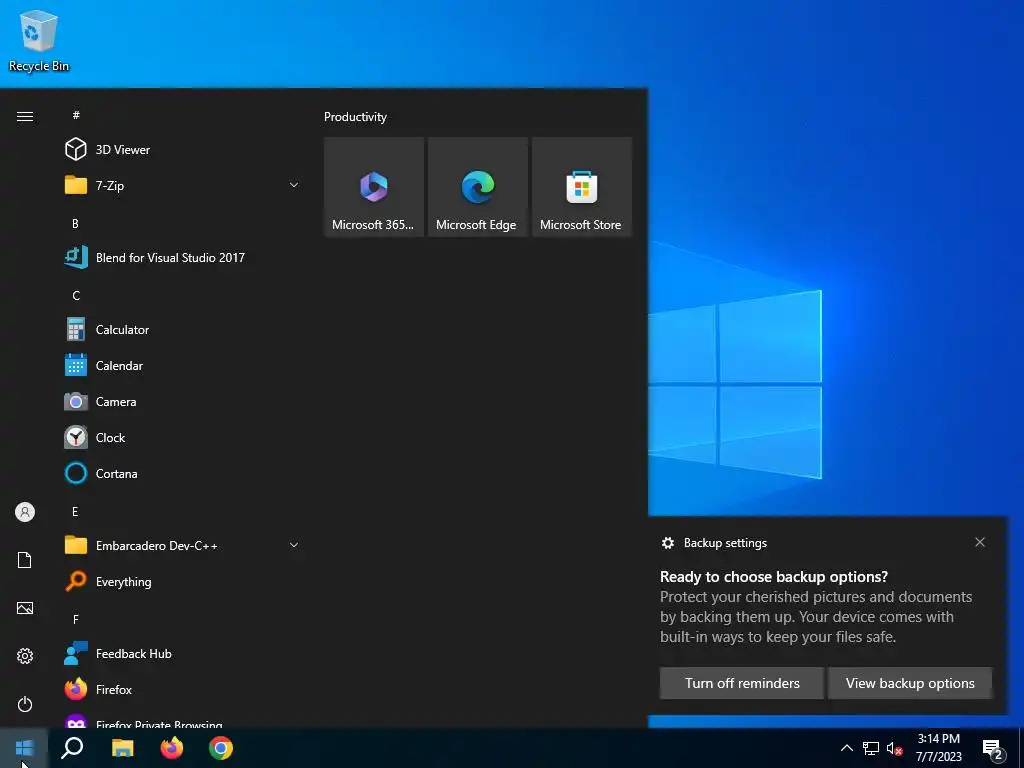Viewport: 1024px width, 768px height.
Task: Open the Microsoft Store tile
Action: click(582, 187)
